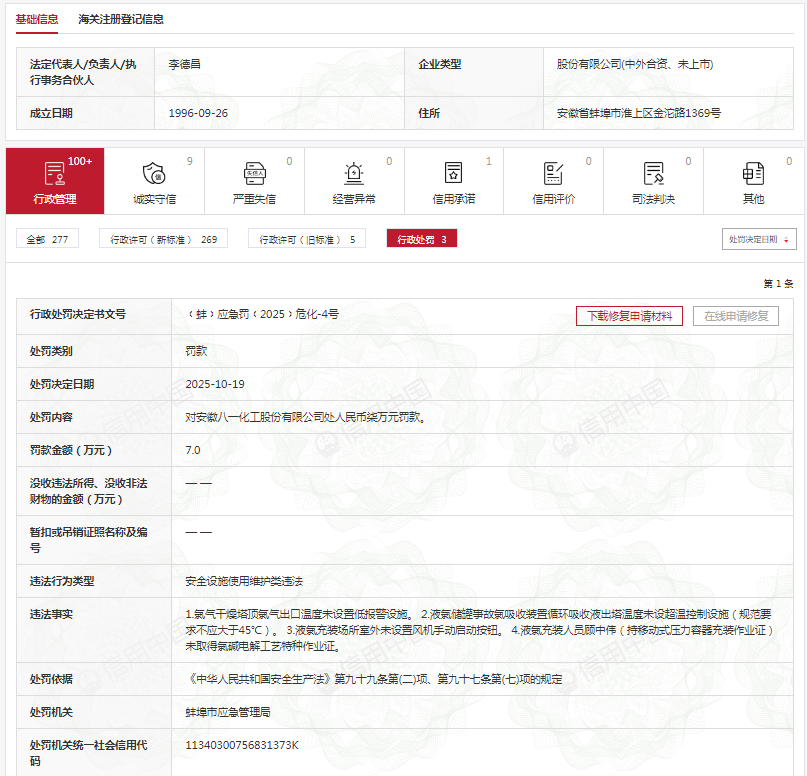The image size is (807, 776).
Task: Select the 信用评价 evaluation icon
Action: pyautogui.click(x=553, y=174)
